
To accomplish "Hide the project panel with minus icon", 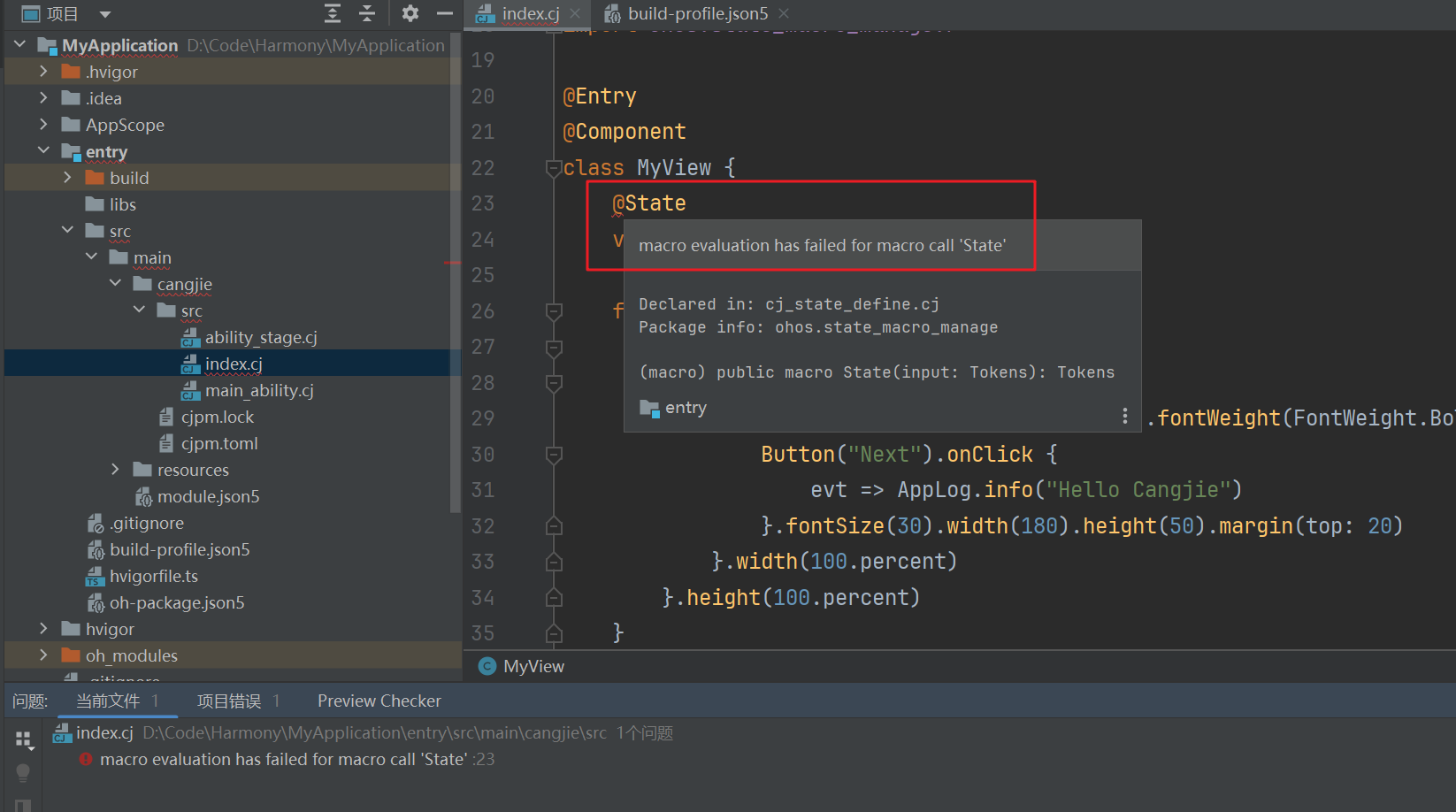I will pyautogui.click(x=445, y=13).
